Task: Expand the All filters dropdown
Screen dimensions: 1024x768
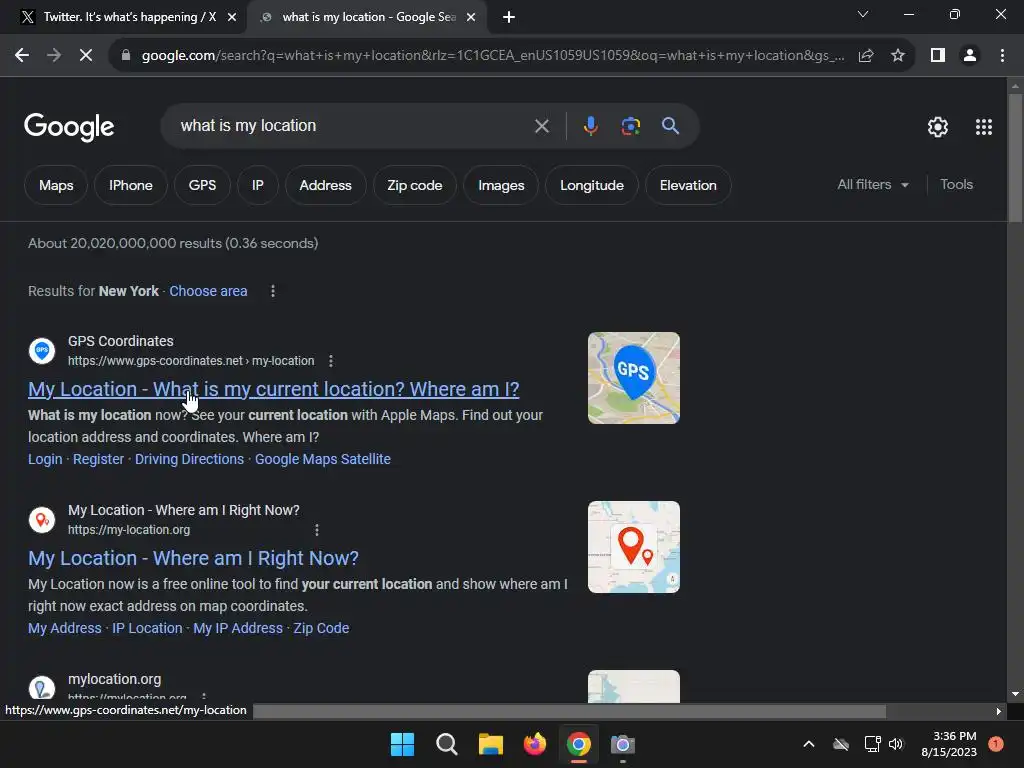Action: (873, 185)
